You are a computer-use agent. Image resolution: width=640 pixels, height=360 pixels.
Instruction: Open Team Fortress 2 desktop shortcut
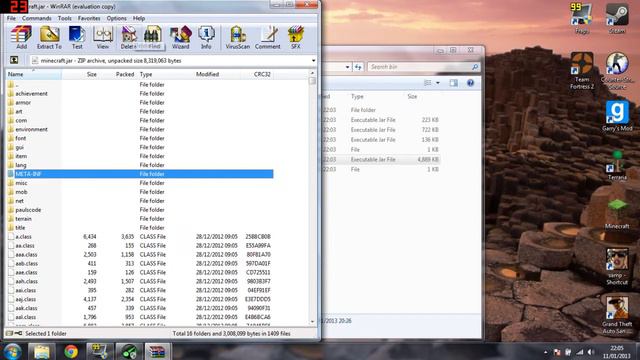[x=582, y=71]
